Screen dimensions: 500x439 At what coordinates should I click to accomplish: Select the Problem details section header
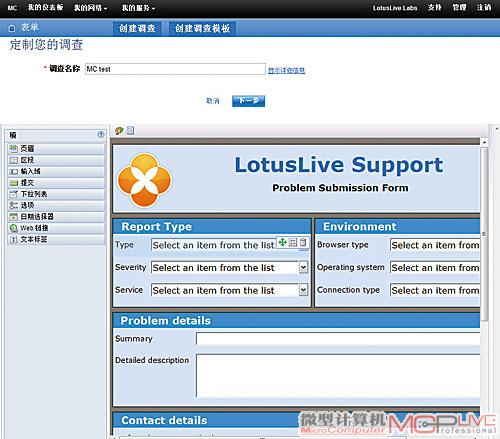(x=297, y=321)
